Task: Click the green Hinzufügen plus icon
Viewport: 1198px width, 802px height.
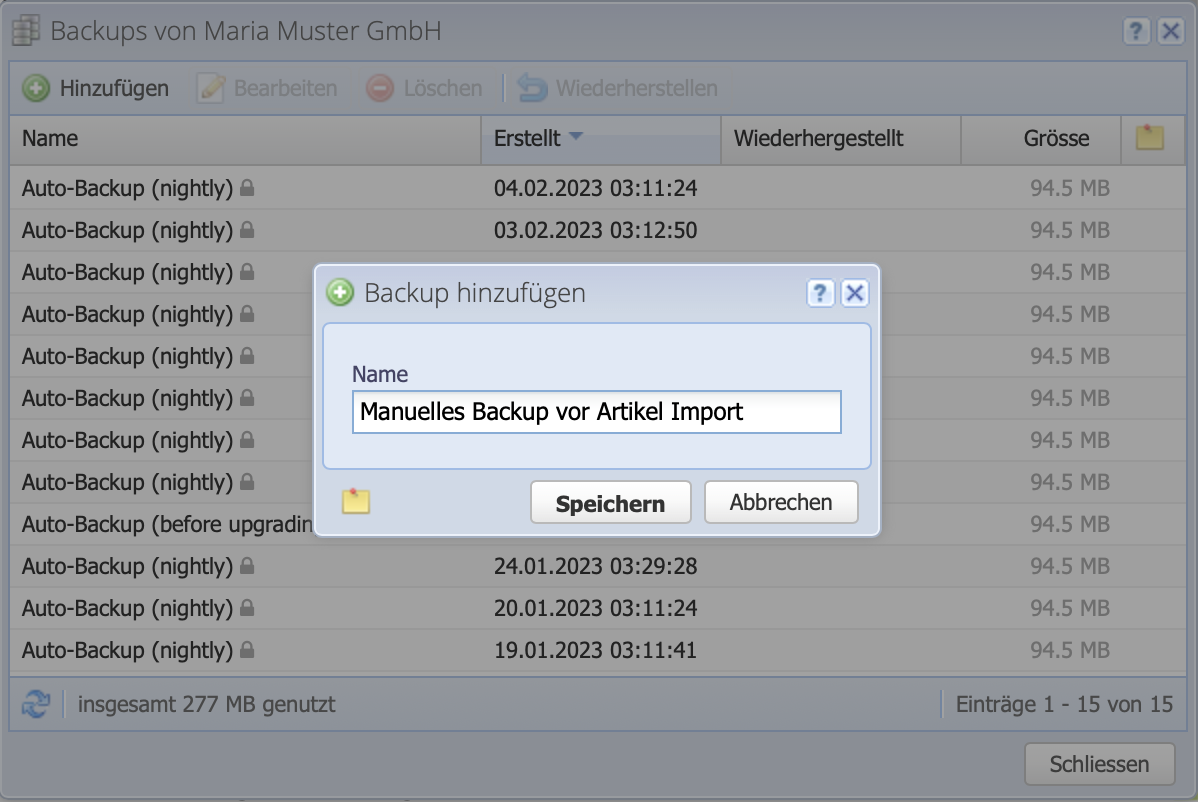Action: pos(36,88)
